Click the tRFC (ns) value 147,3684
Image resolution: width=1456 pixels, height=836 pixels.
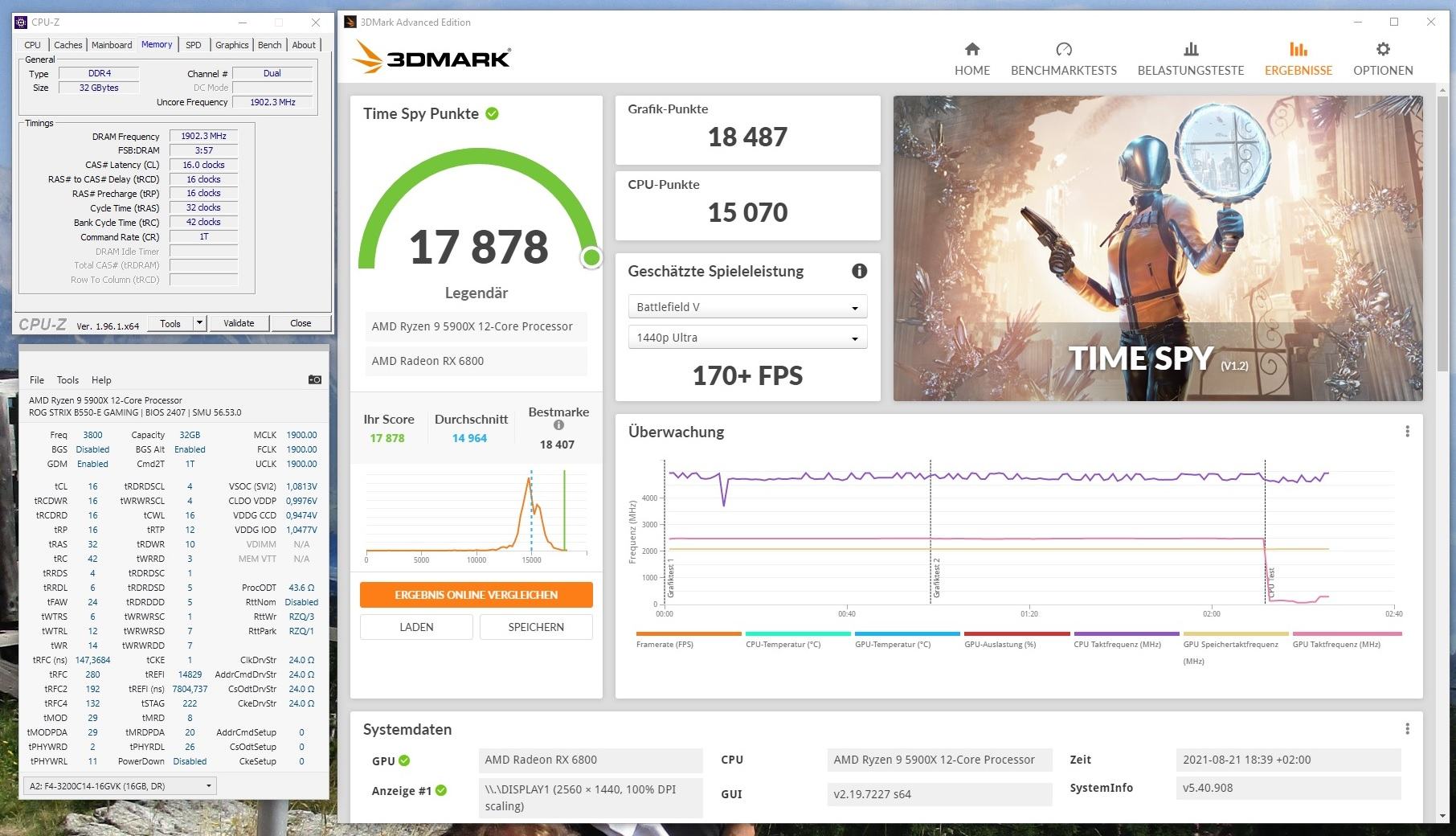[92, 660]
